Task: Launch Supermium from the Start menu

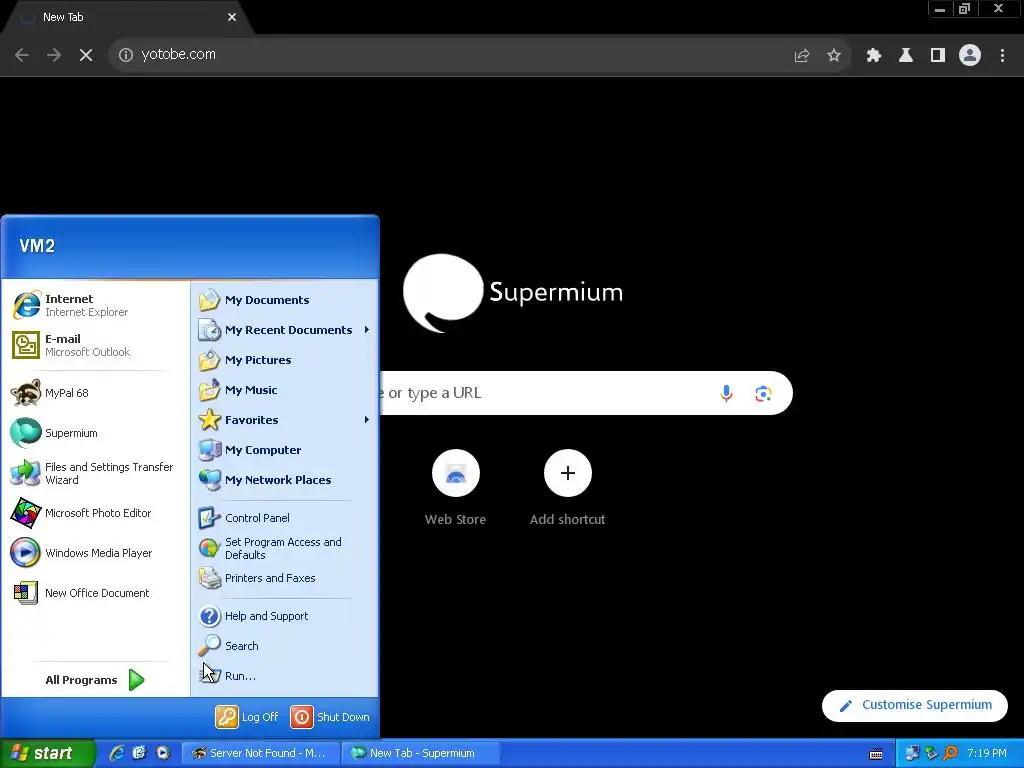Action: pyautogui.click(x=95, y=433)
